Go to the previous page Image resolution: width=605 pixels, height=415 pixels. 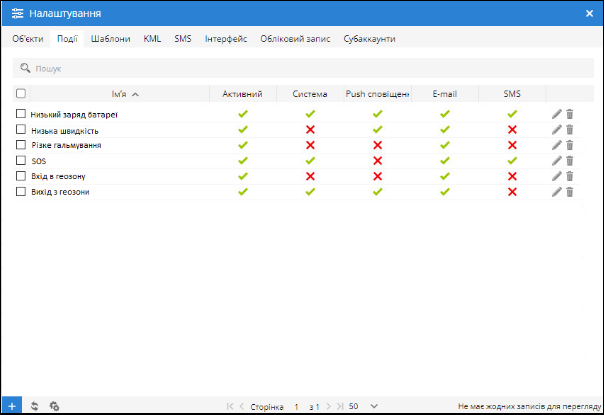point(242,406)
